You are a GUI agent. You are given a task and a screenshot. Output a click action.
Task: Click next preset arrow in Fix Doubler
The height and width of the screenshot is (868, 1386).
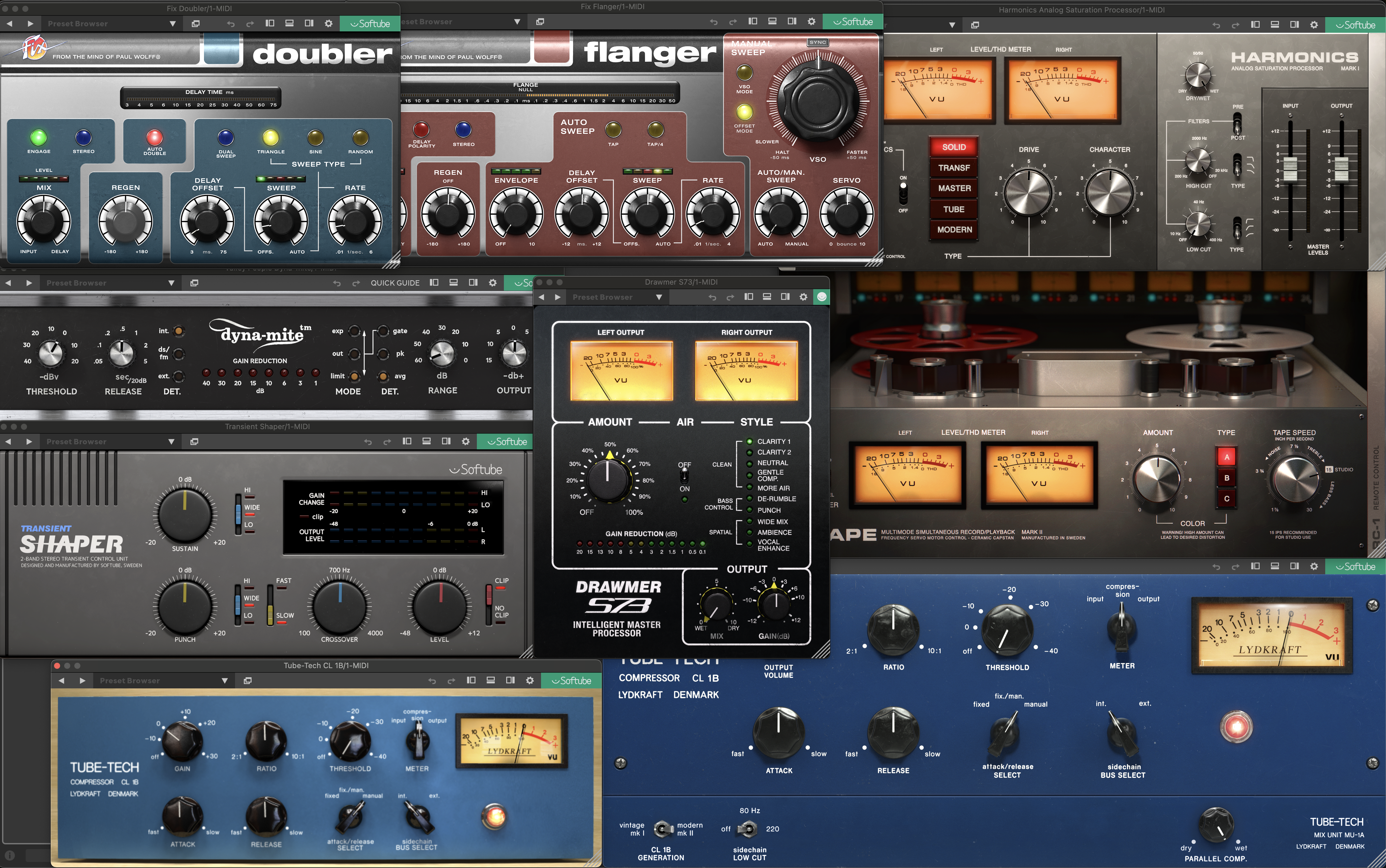pos(30,24)
